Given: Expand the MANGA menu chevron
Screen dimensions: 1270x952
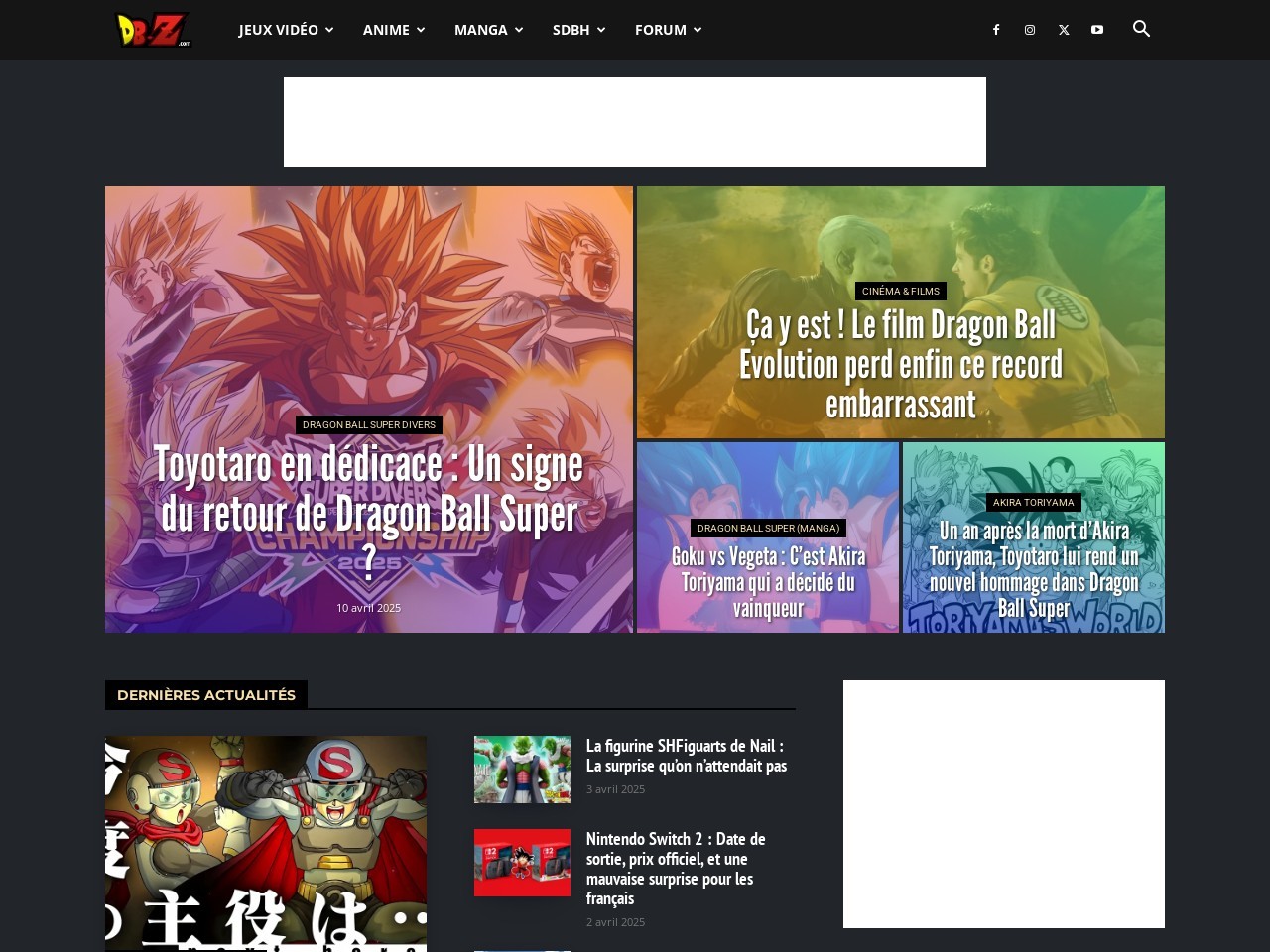Looking at the screenshot, I should pos(519,30).
